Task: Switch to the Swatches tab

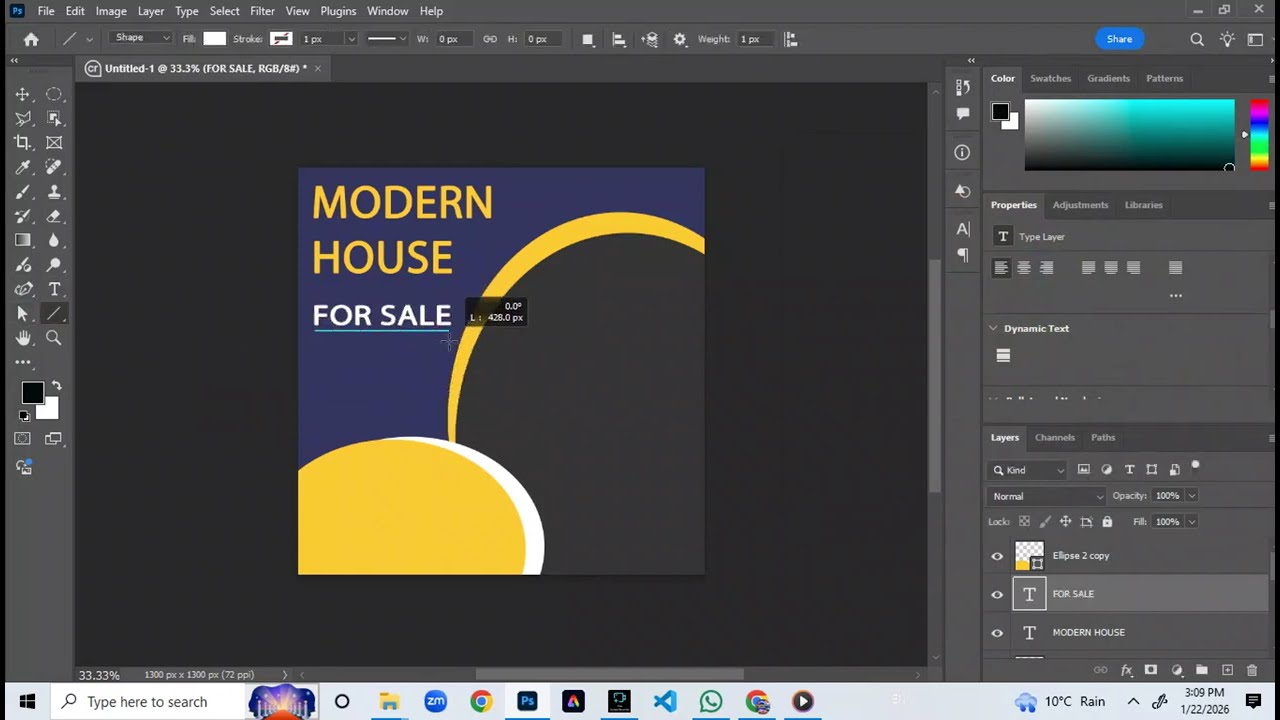Action: click(x=1050, y=78)
